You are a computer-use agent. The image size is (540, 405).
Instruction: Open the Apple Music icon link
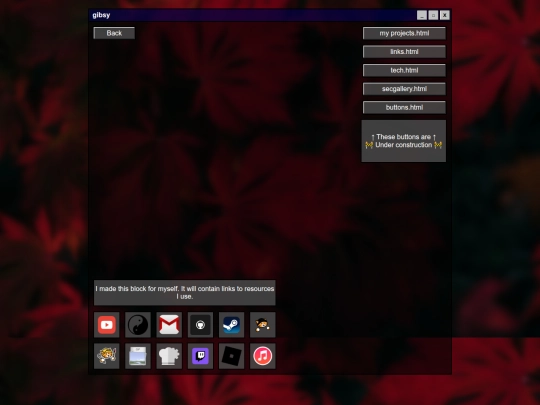(x=263, y=356)
